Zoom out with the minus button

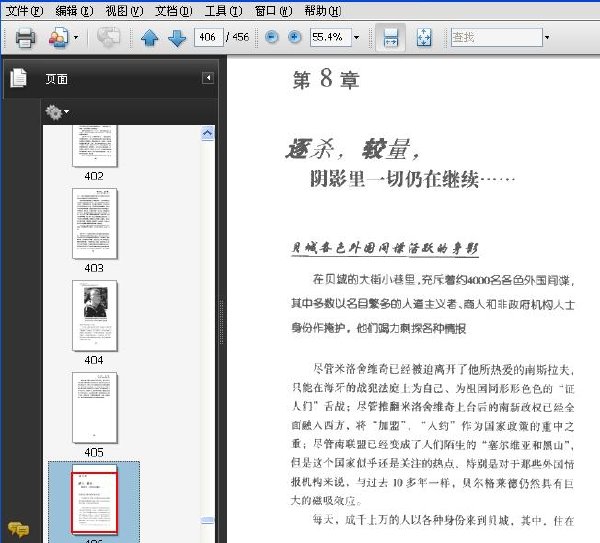tap(272, 37)
